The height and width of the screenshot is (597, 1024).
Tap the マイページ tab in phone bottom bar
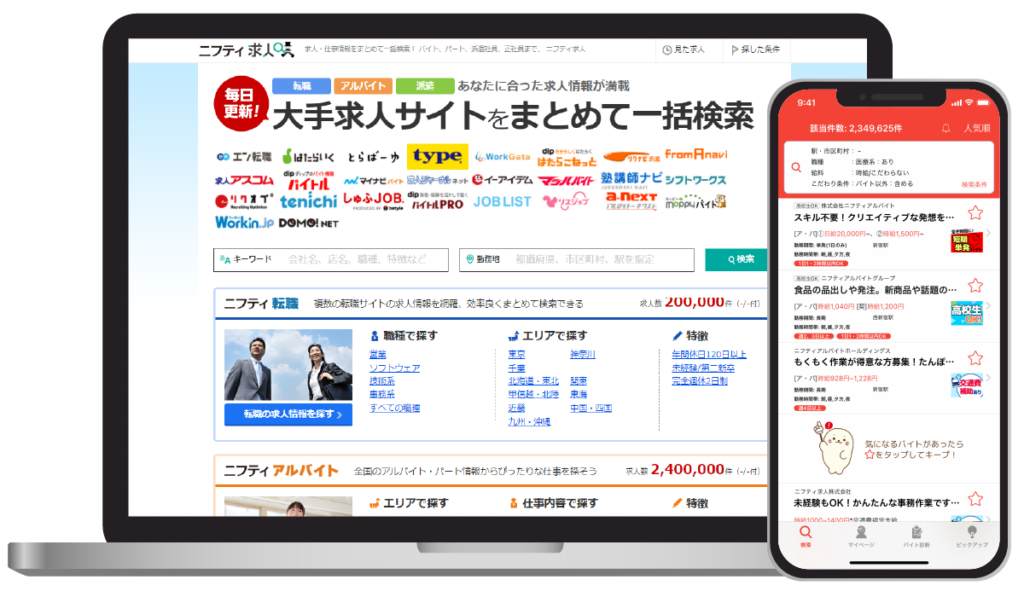(x=861, y=536)
